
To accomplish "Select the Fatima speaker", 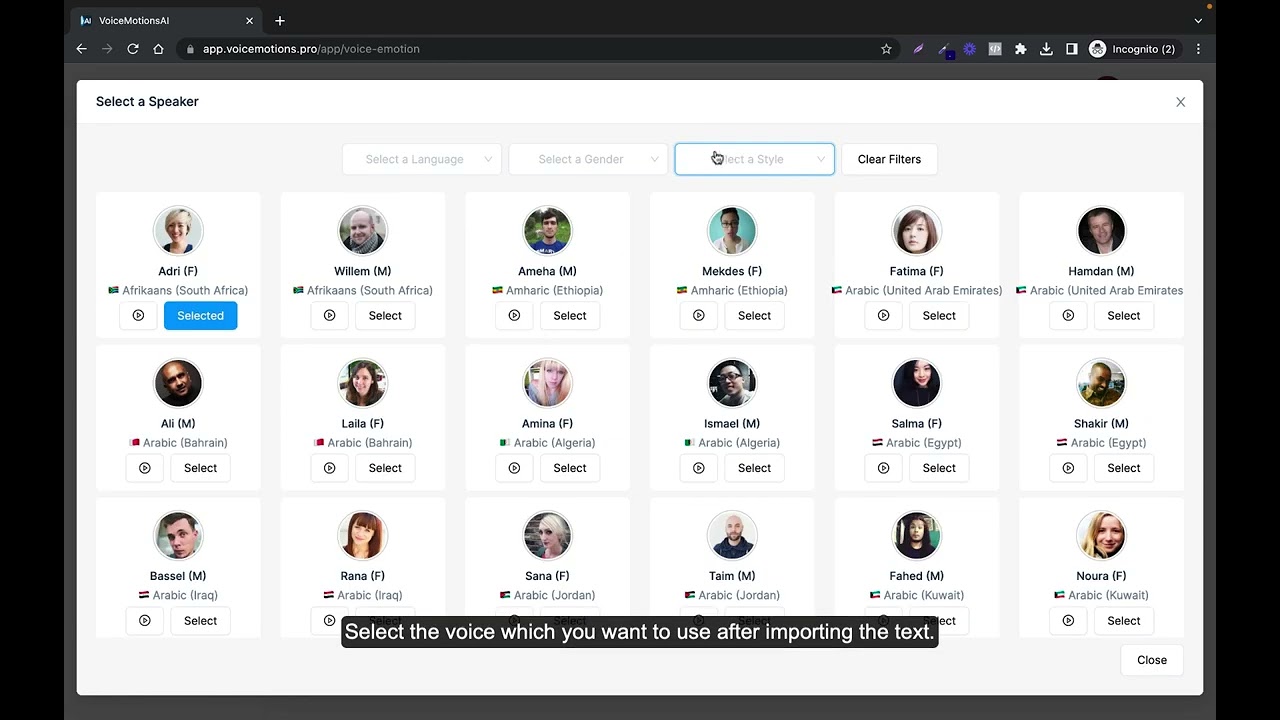I will (939, 315).
